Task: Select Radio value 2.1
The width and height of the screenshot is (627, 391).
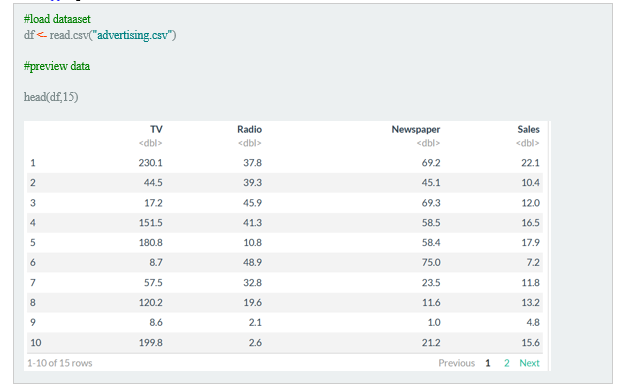Action: [255, 323]
